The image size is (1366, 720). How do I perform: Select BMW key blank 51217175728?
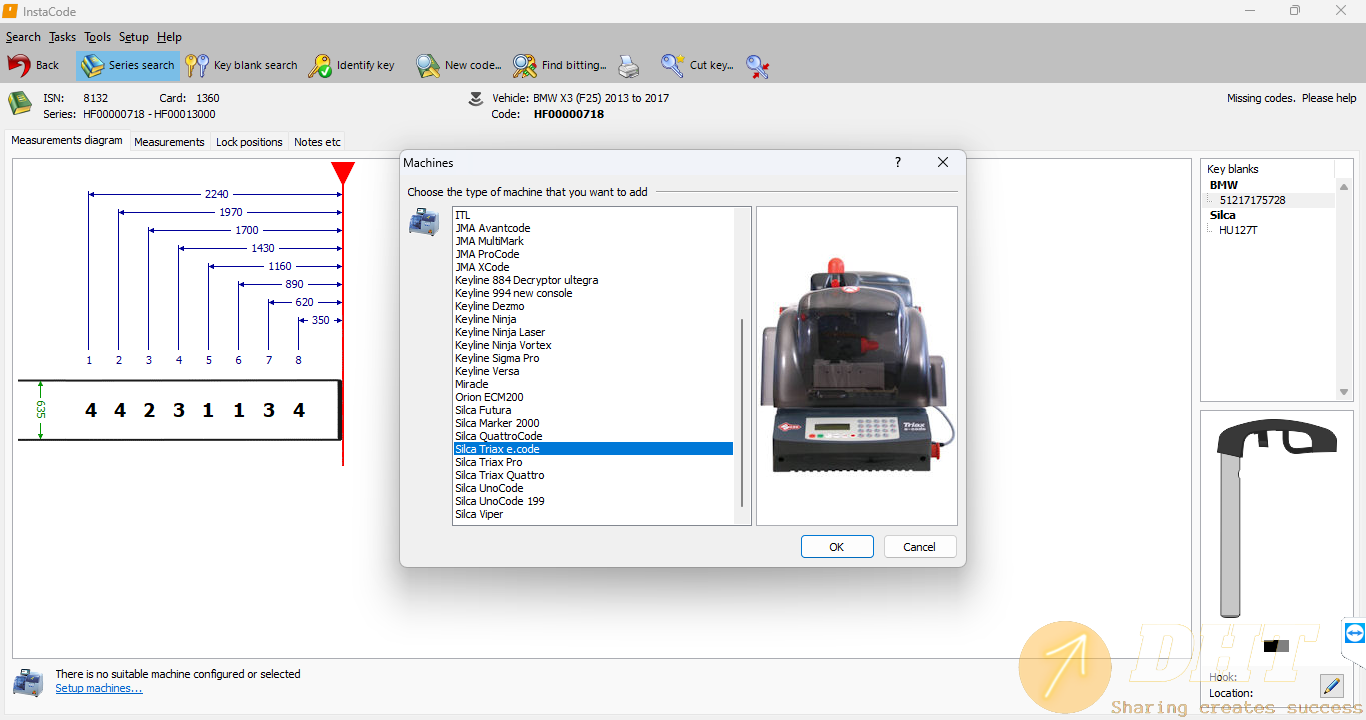point(1252,200)
